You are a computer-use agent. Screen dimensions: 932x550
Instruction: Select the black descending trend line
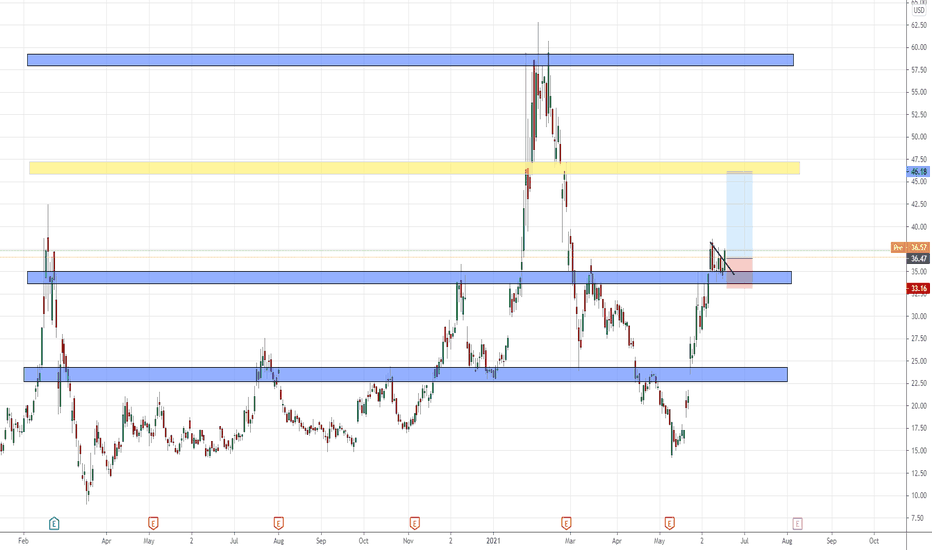pos(722,258)
